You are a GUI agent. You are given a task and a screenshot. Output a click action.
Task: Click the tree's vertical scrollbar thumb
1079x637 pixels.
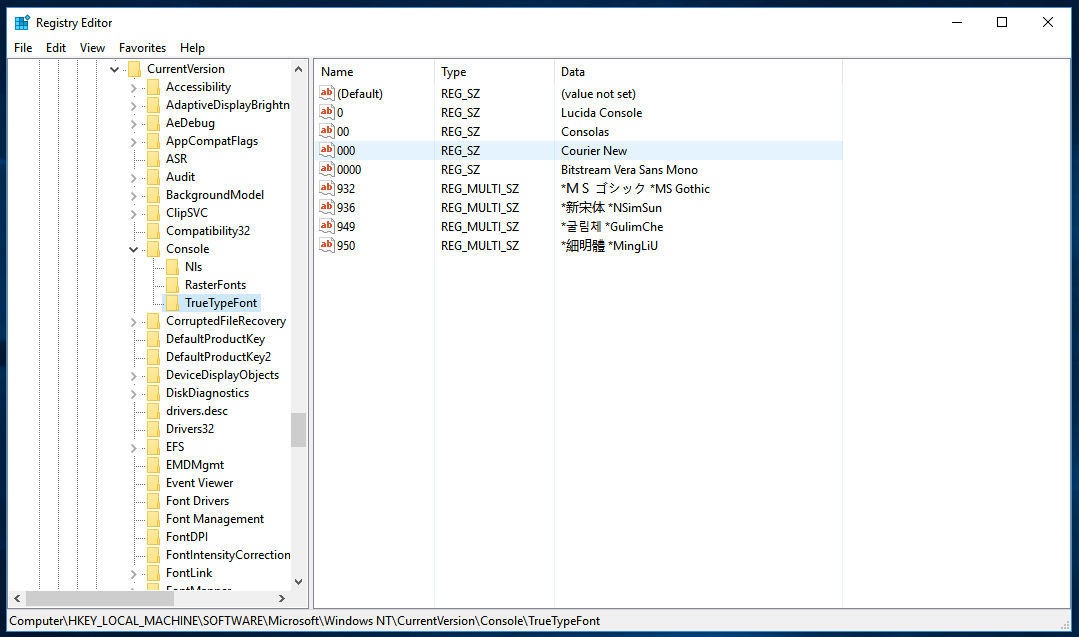tap(298, 430)
